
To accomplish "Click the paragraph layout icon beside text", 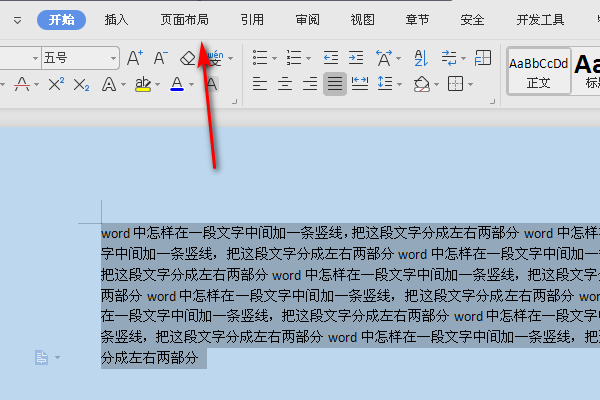I will [41, 358].
